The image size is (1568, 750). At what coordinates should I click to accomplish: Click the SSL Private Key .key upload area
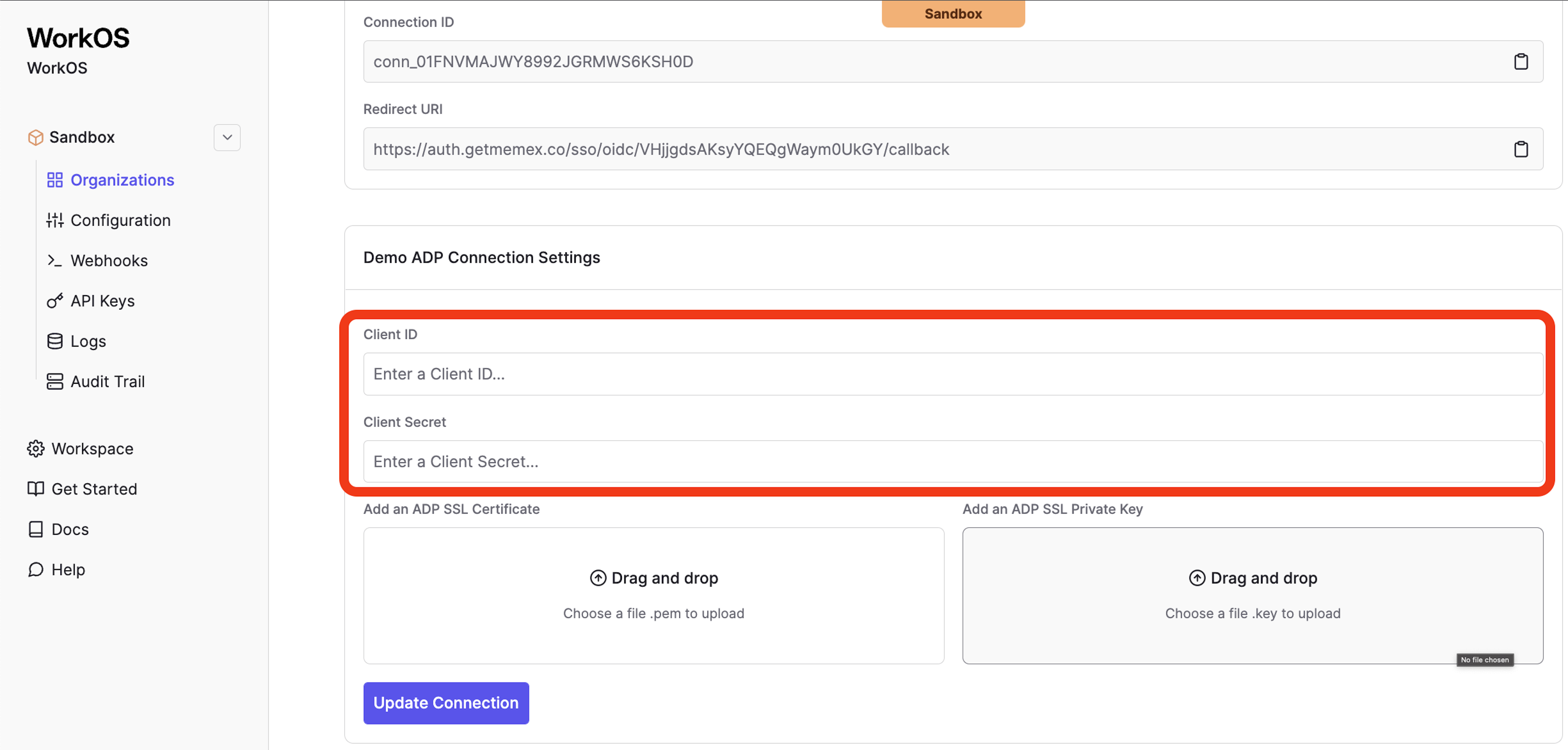[1252, 595]
